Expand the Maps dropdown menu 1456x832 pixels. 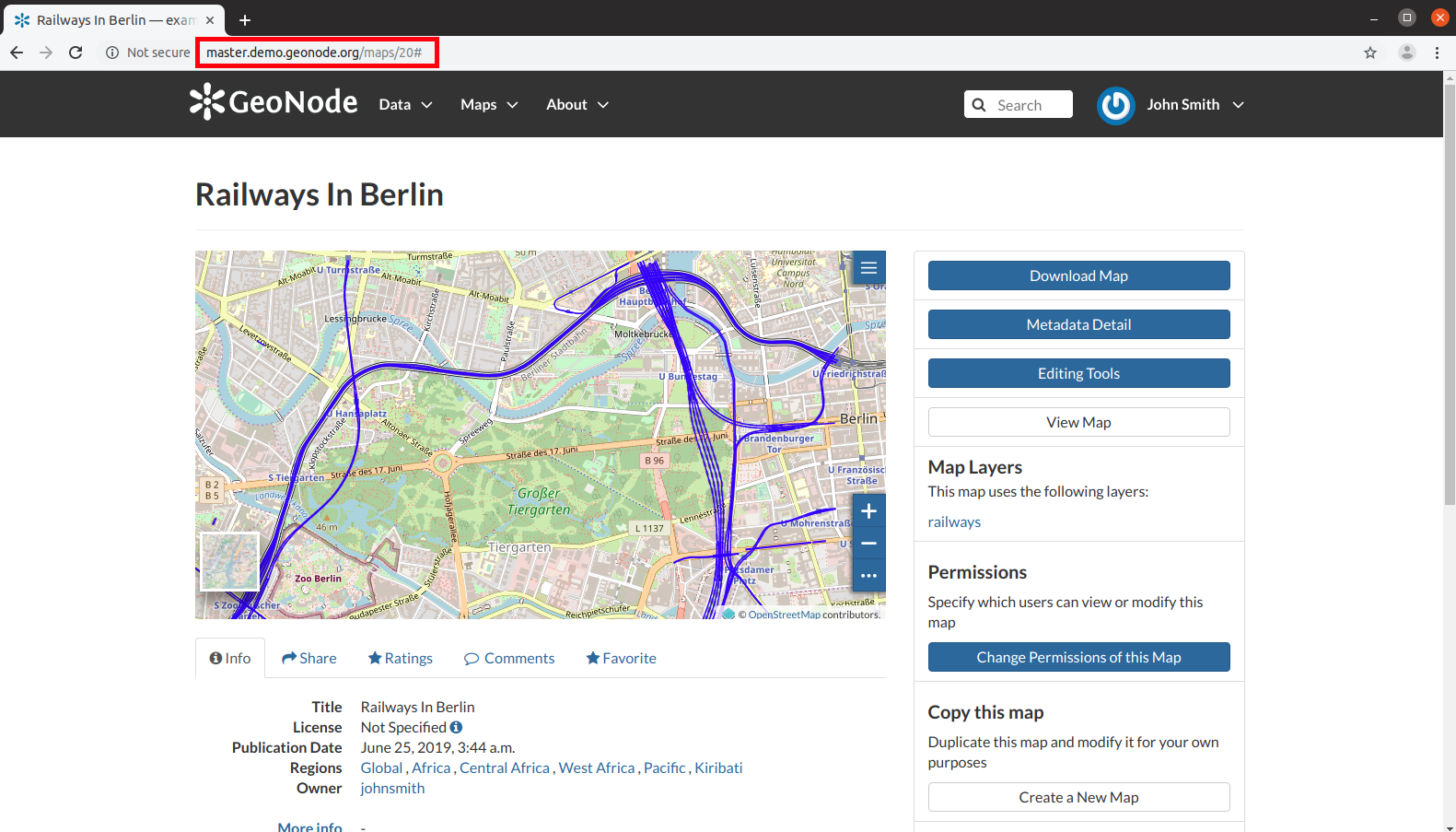click(x=489, y=105)
